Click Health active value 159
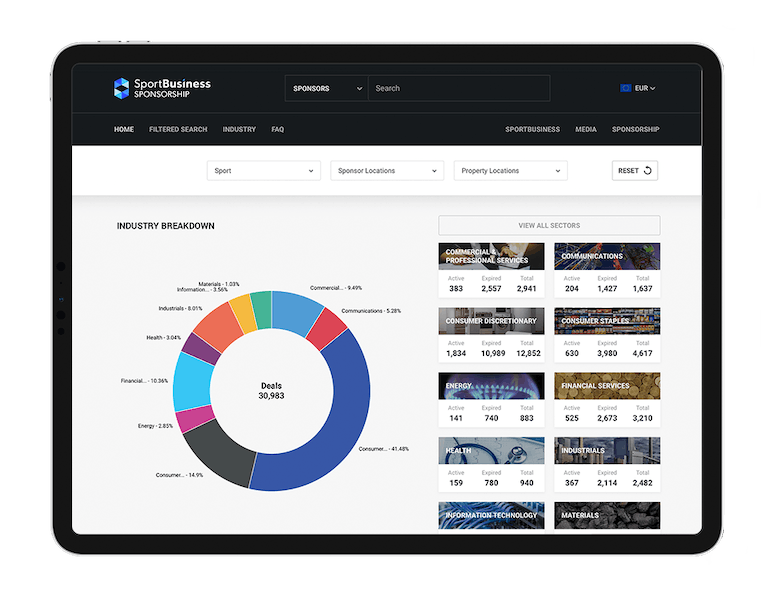 [x=456, y=483]
